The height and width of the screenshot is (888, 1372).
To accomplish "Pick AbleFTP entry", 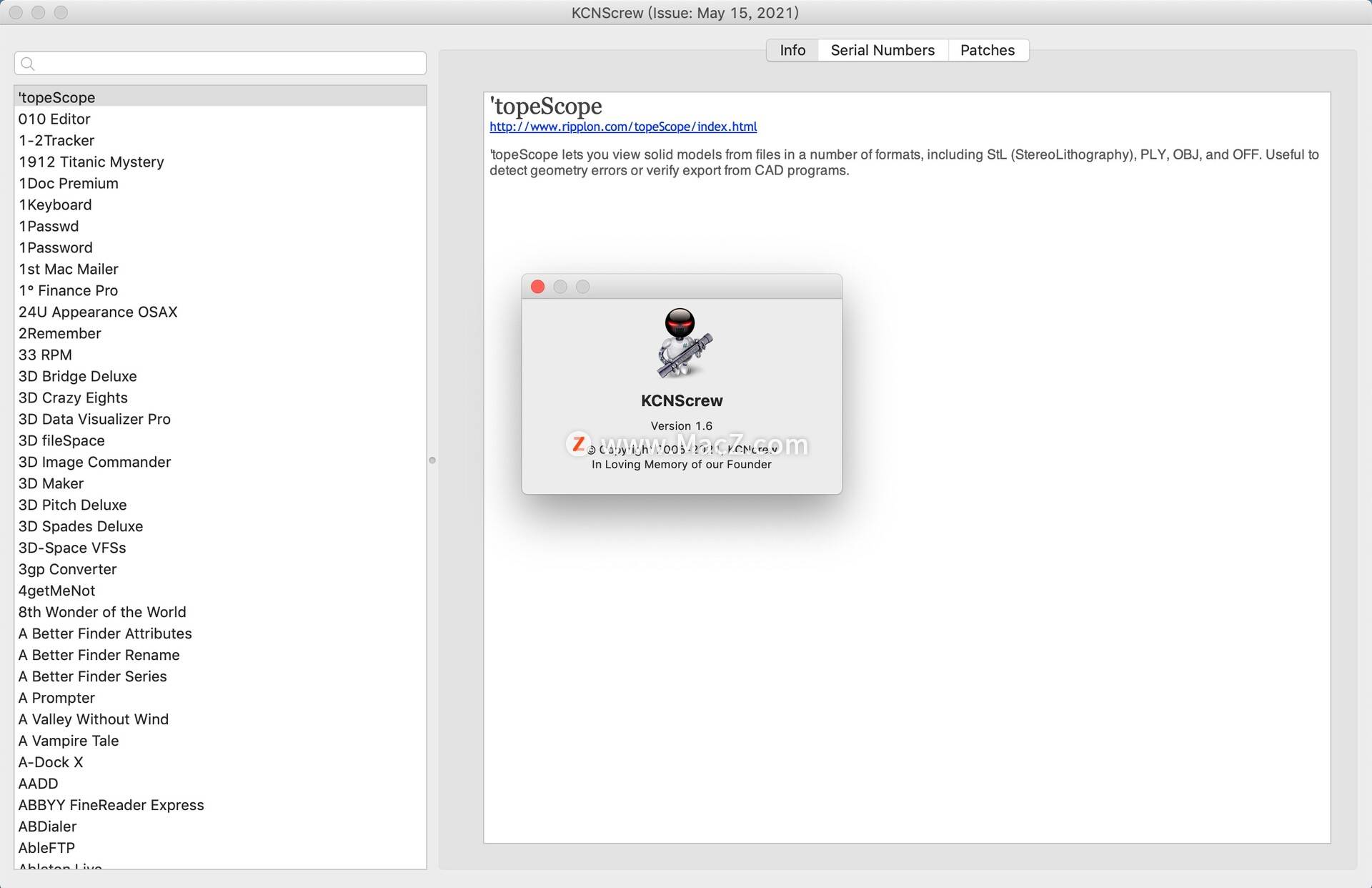I will click(220, 848).
